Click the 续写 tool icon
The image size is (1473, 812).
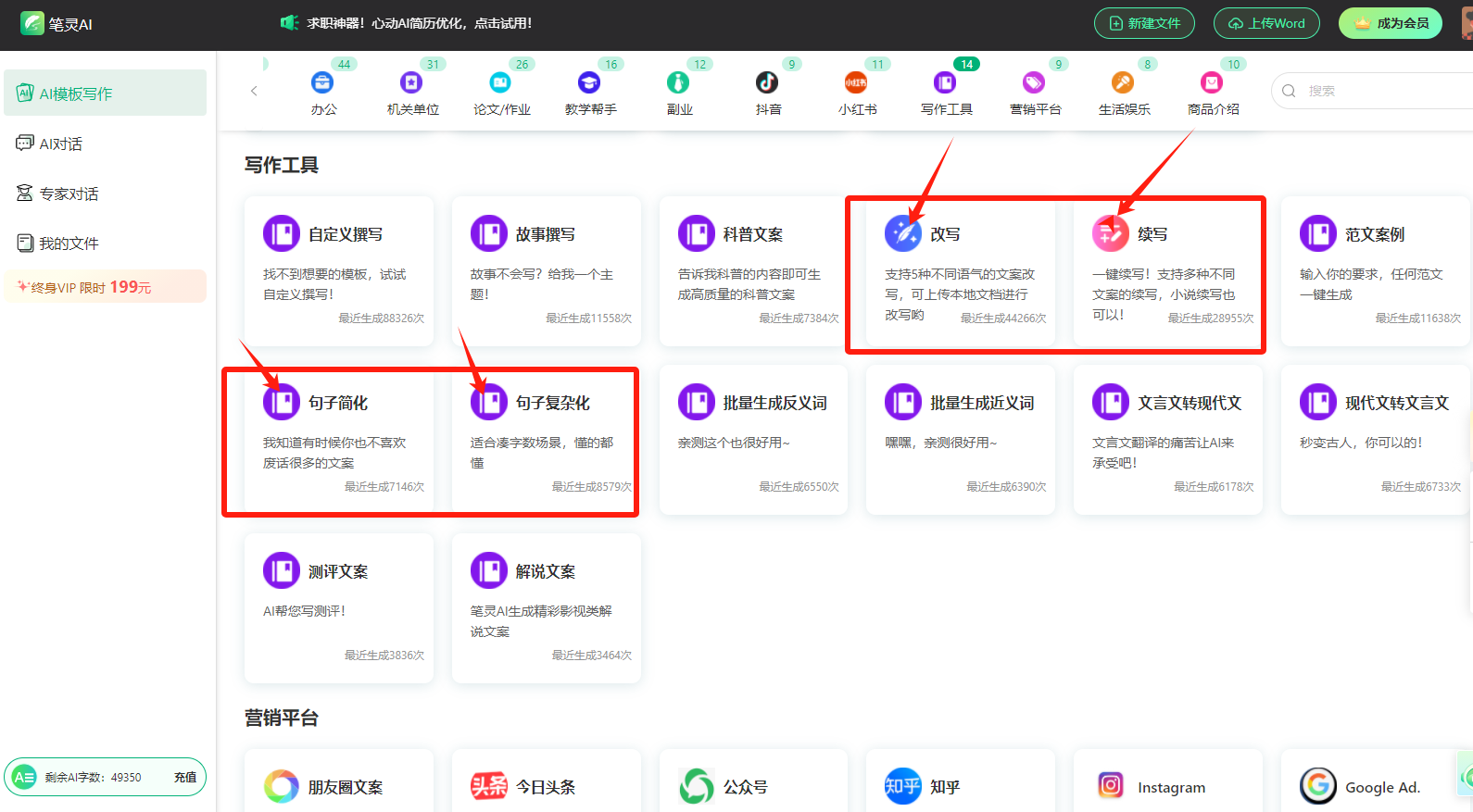[1111, 233]
